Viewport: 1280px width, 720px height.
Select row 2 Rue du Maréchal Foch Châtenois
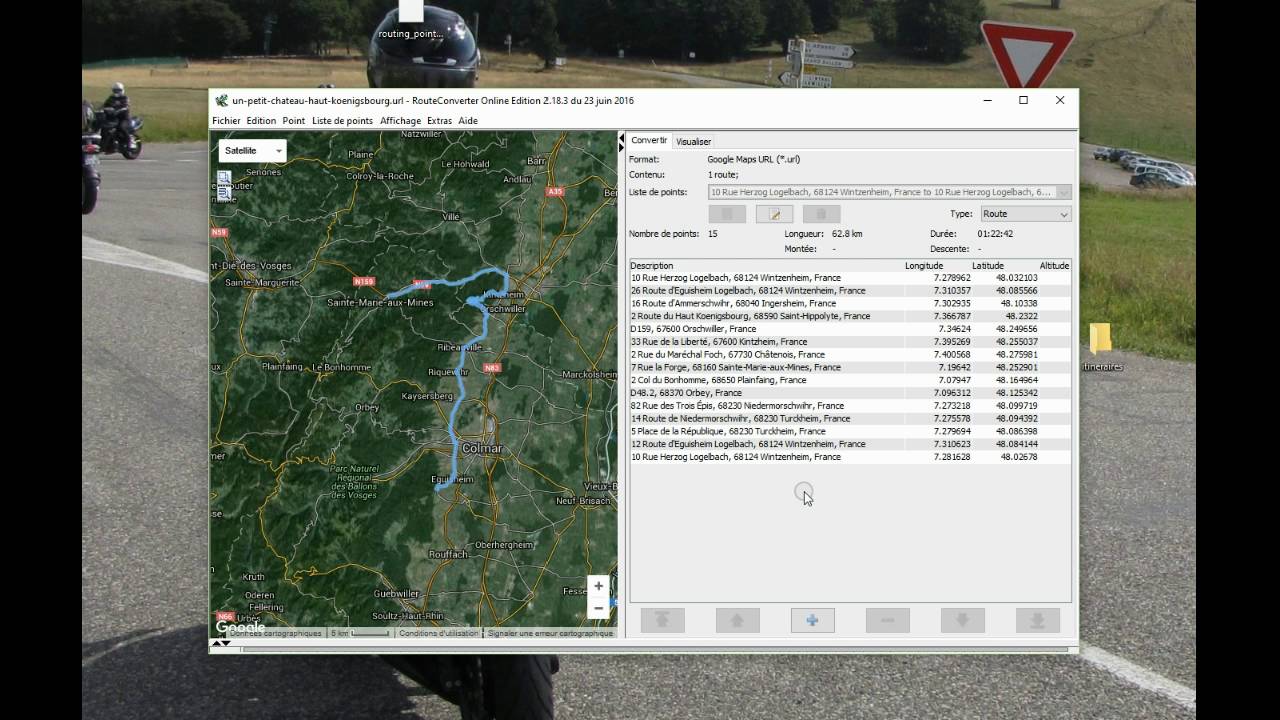coord(850,354)
